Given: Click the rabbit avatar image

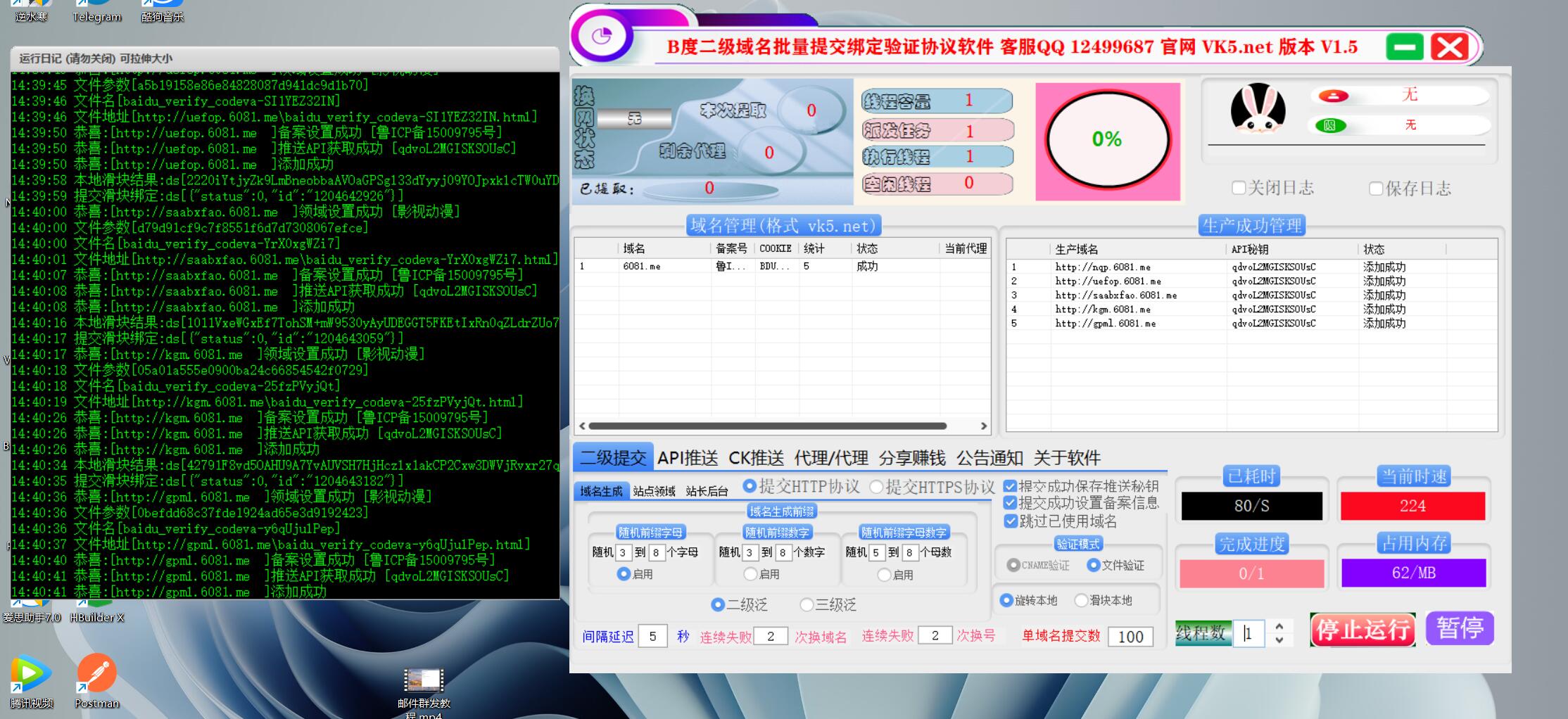Looking at the screenshot, I should pyautogui.click(x=1258, y=109).
